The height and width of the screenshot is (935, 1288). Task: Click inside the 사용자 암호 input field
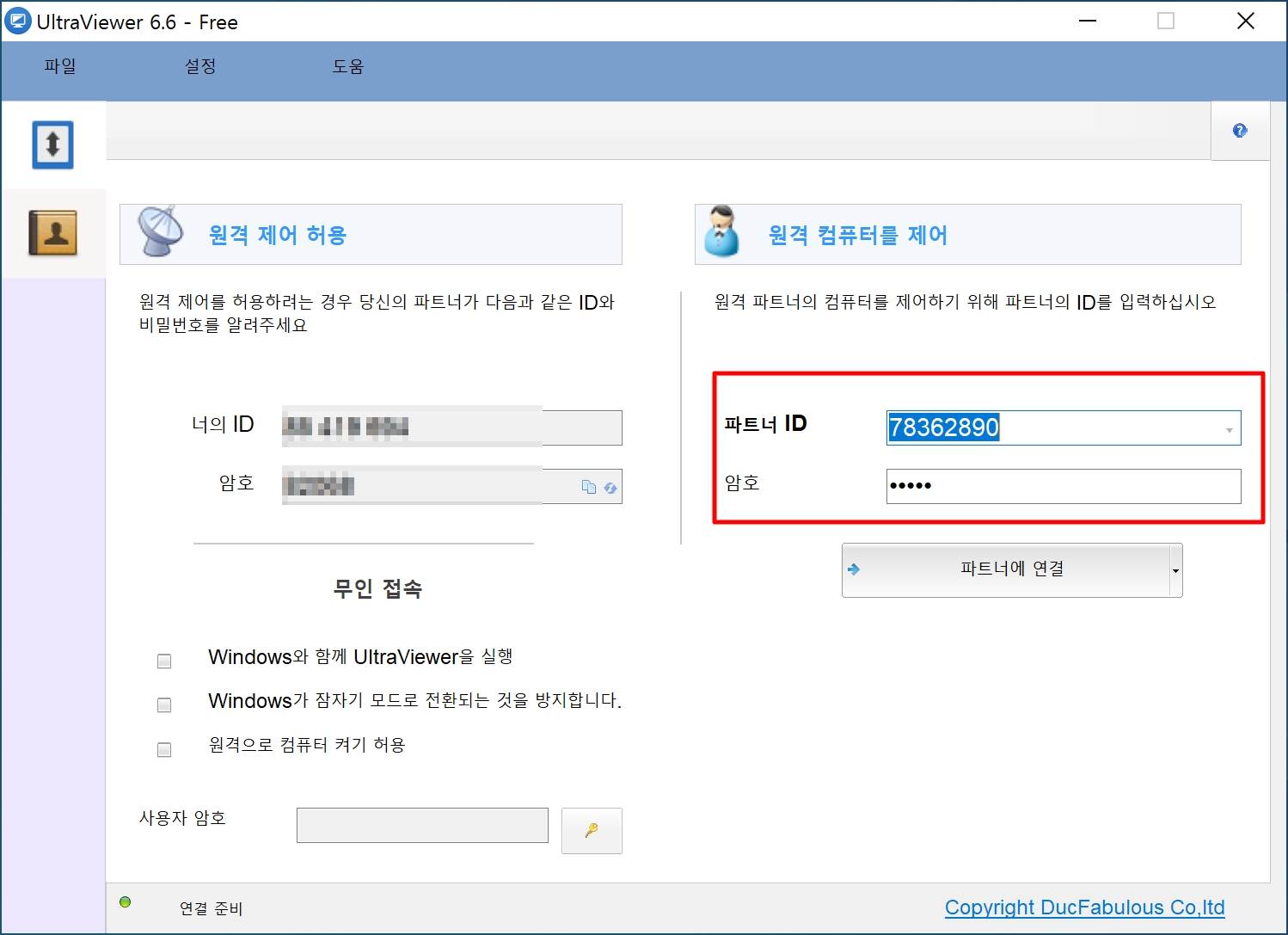(421, 825)
